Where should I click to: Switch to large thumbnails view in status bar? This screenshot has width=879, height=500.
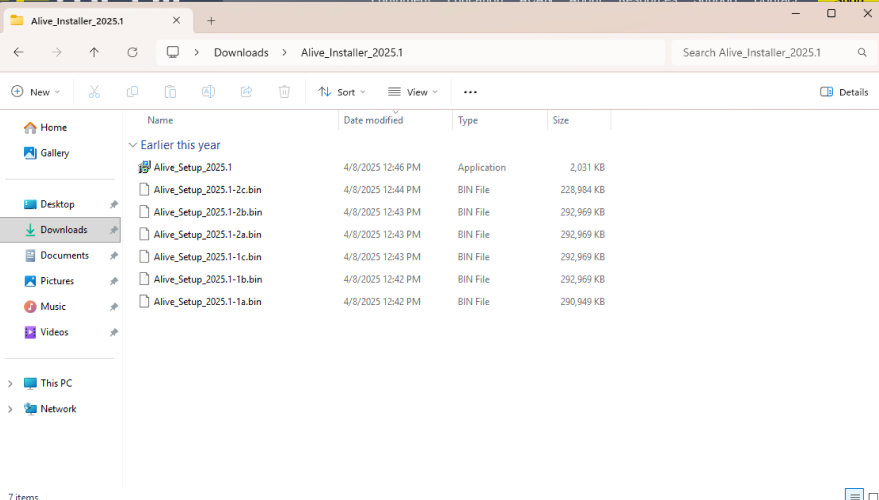[x=872, y=495]
